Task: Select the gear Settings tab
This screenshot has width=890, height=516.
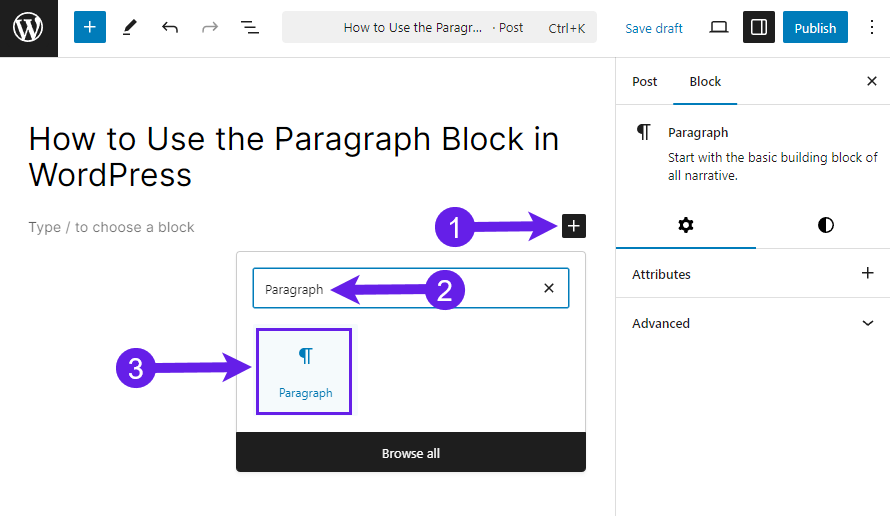Action: [x=686, y=225]
